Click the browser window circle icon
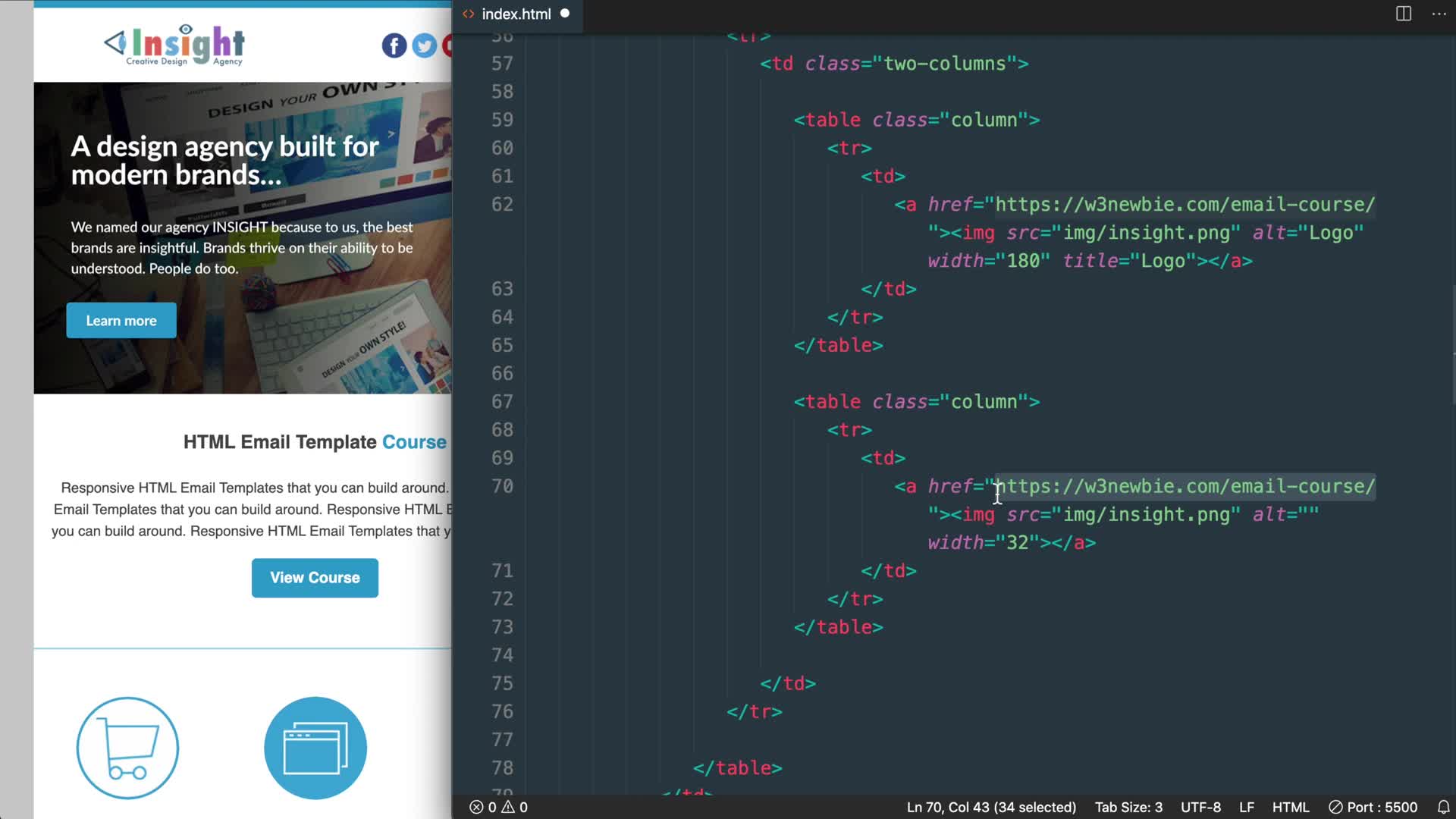This screenshot has height=819, width=1456. pyautogui.click(x=315, y=748)
